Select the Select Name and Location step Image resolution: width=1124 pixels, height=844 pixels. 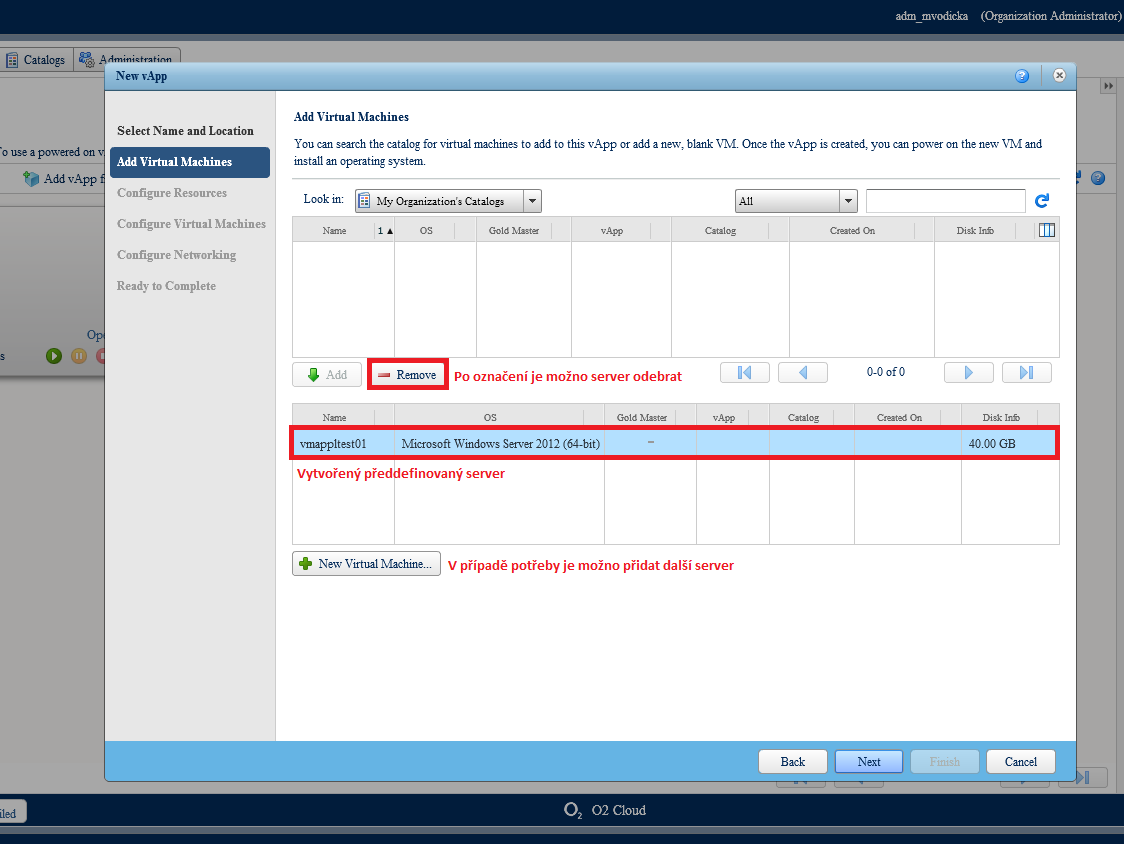click(185, 131)
